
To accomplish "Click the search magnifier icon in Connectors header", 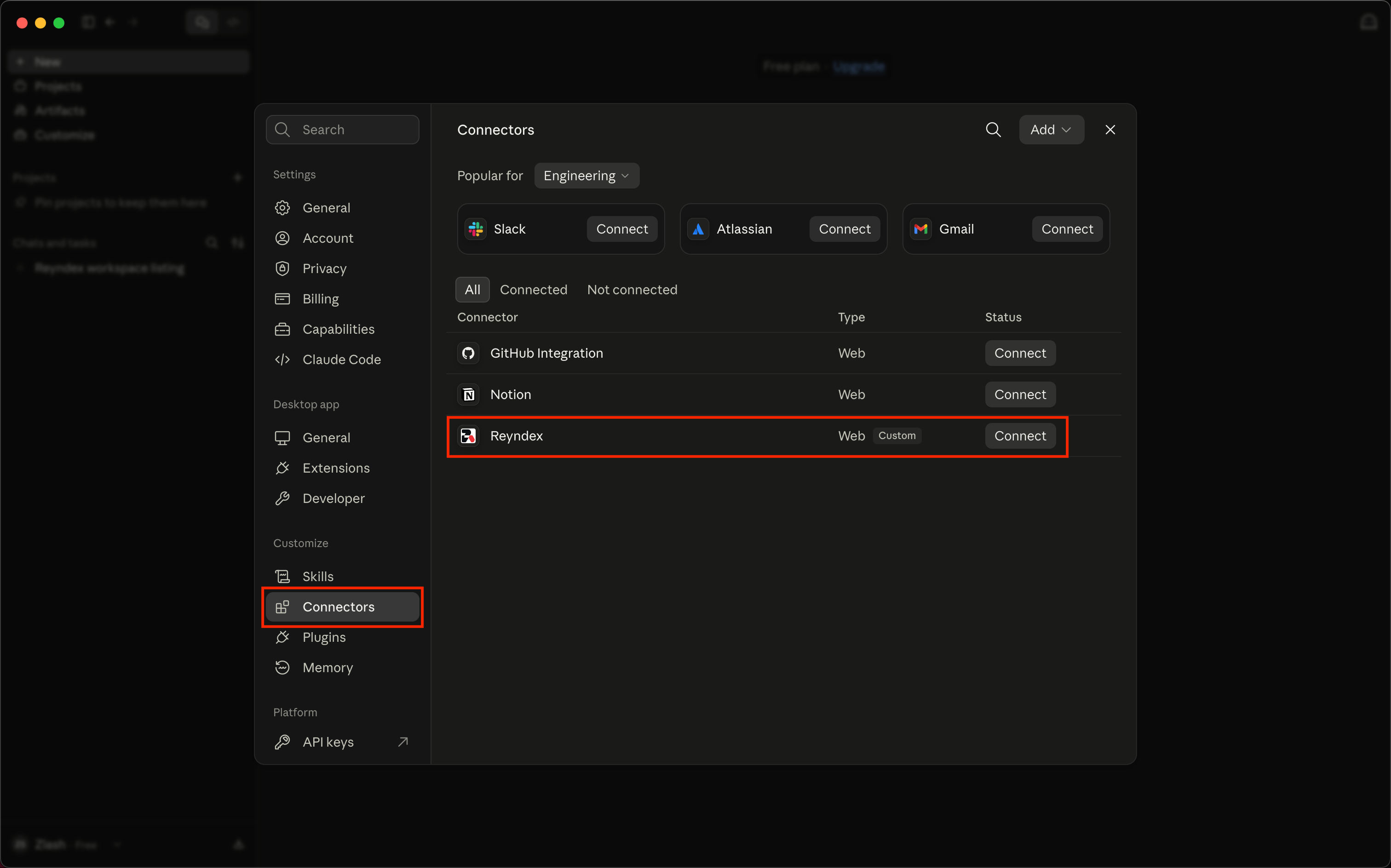I will 993,130.
